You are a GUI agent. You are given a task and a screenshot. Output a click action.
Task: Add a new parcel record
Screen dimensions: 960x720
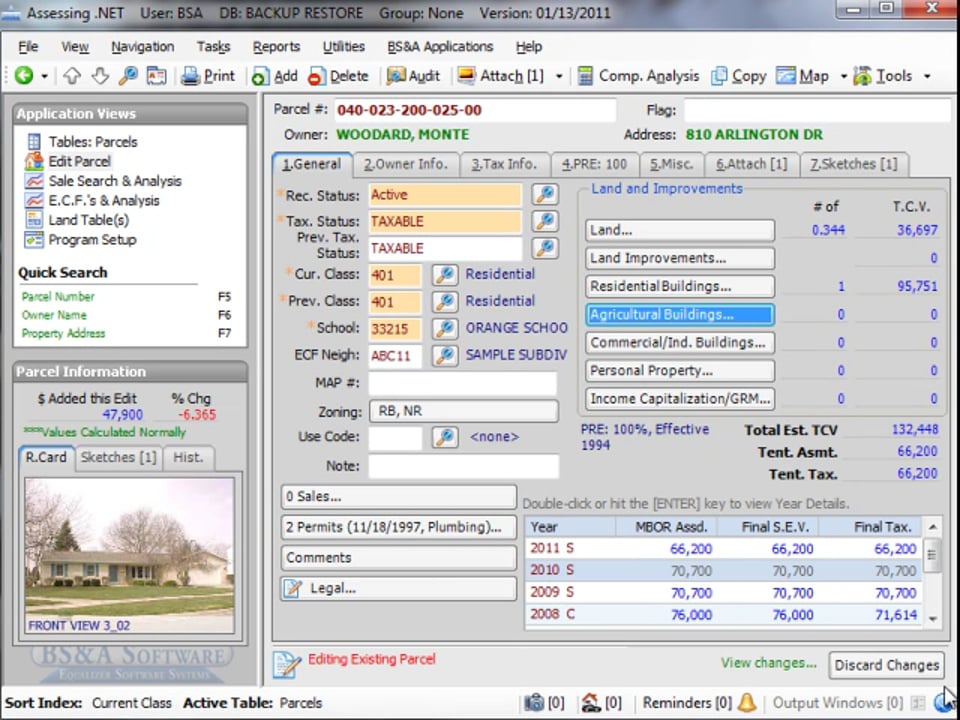(x=274, y=76)
